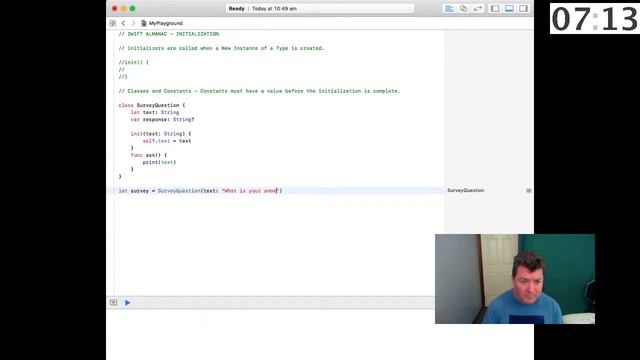Image resolution: width=640 pixels, height=360 pixels.
Task: Click the 'let text: String' line
Action: tap(155, 112)
